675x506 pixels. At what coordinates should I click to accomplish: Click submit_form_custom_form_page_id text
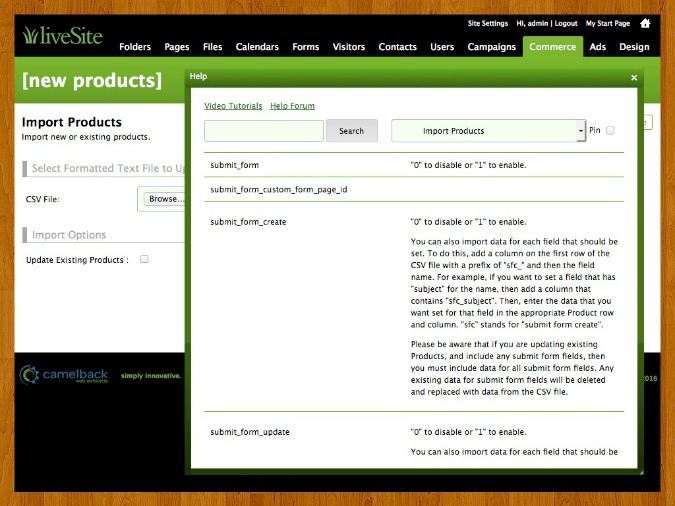click(279, 189)
